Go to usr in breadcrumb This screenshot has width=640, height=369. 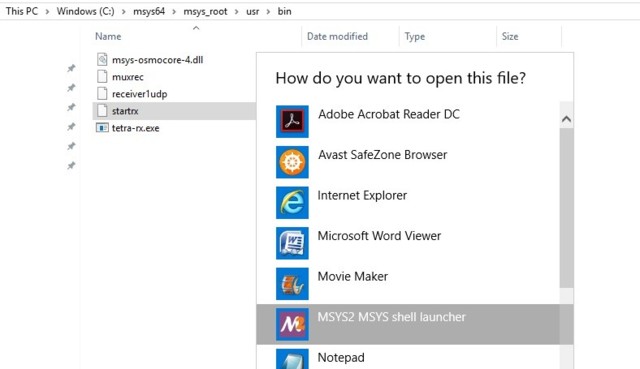point(253,11)
